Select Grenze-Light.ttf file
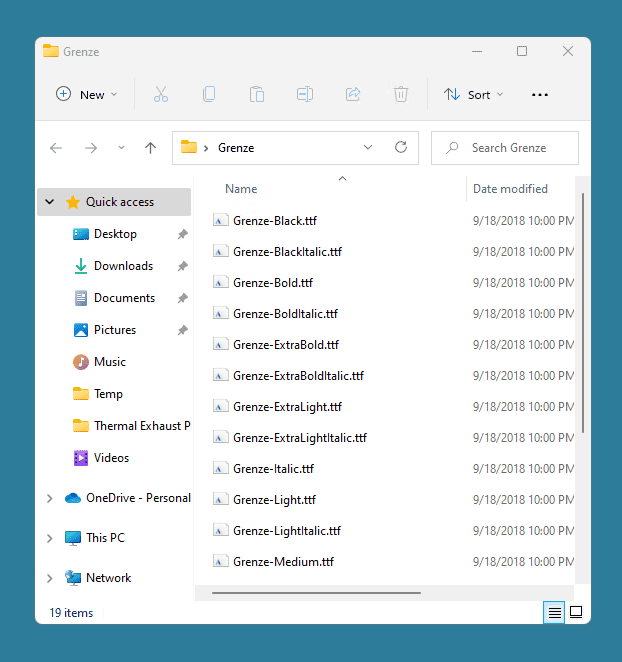 (274, 500)
